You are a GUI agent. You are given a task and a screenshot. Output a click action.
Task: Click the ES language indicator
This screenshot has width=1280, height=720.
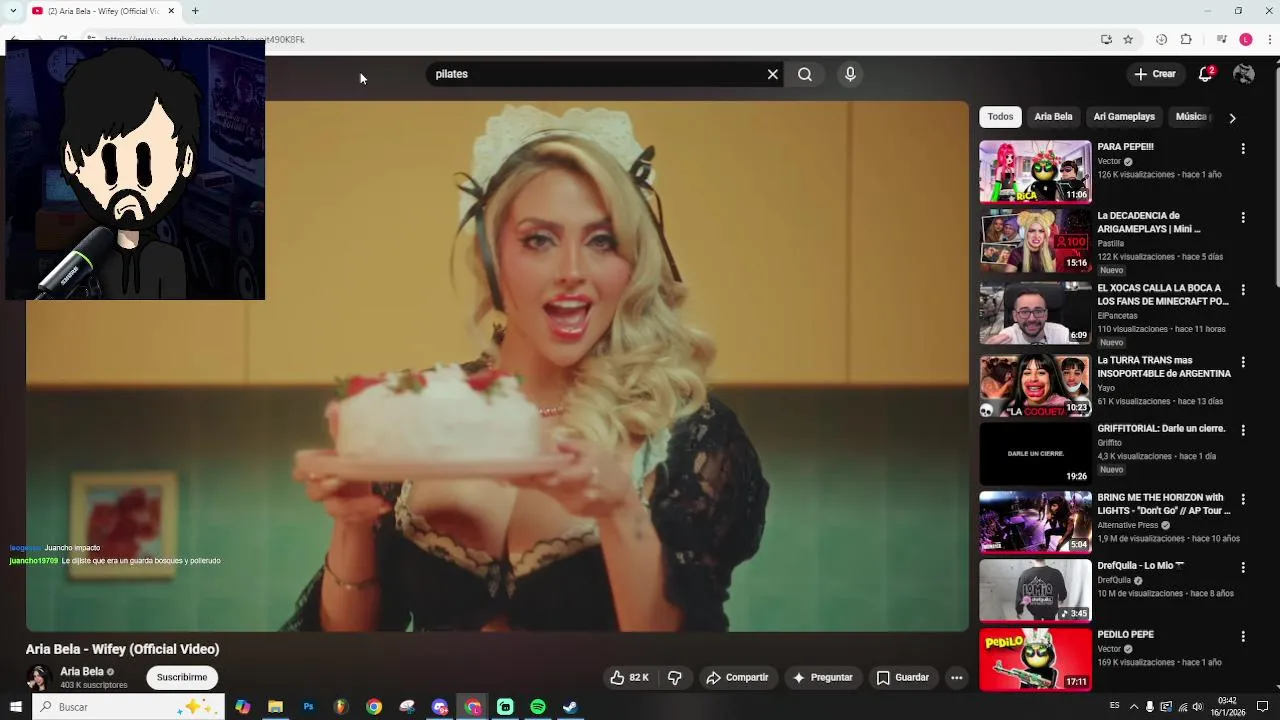tap(1115, 706)
